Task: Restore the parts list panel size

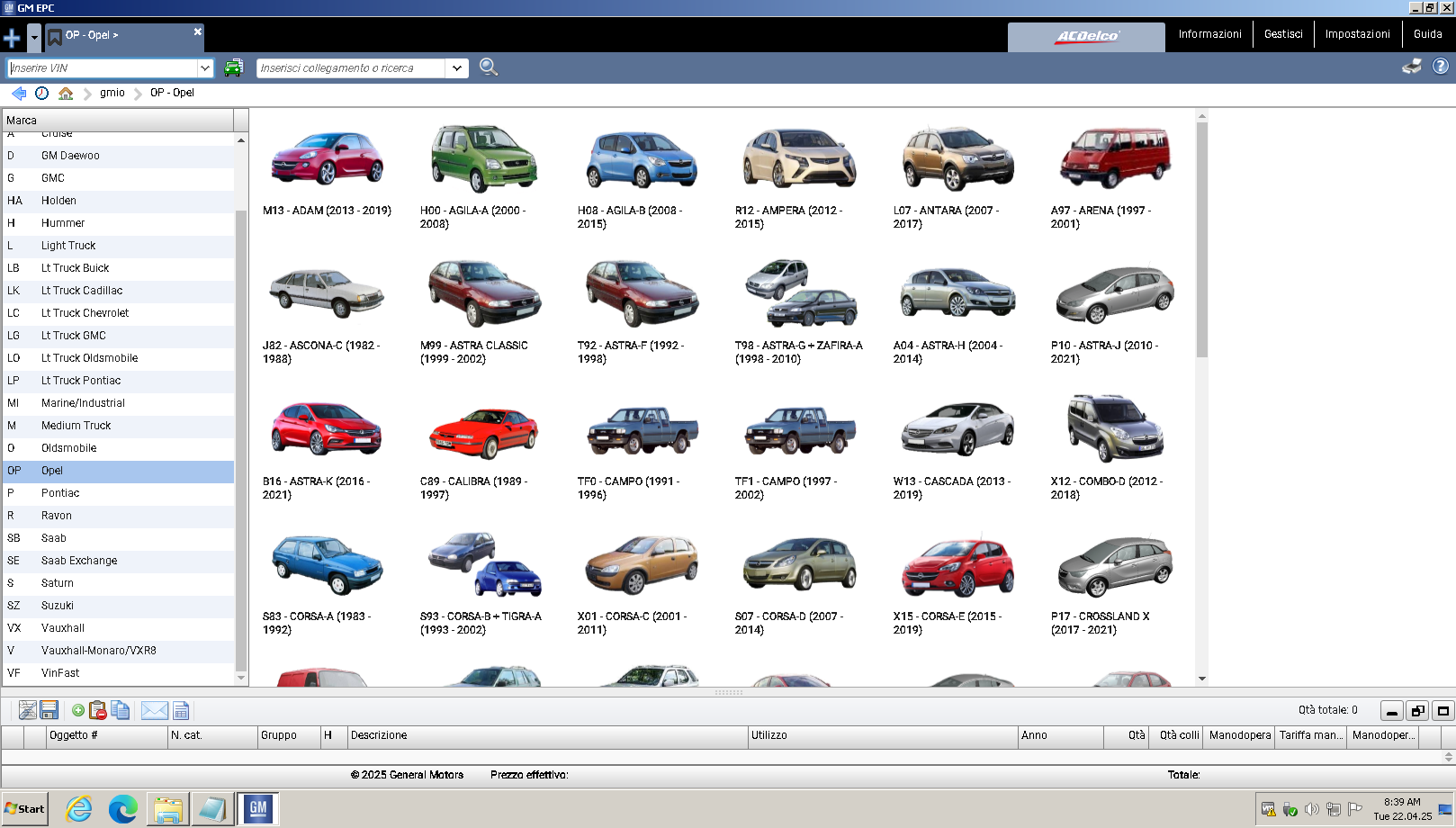Action: (1417, 711)
